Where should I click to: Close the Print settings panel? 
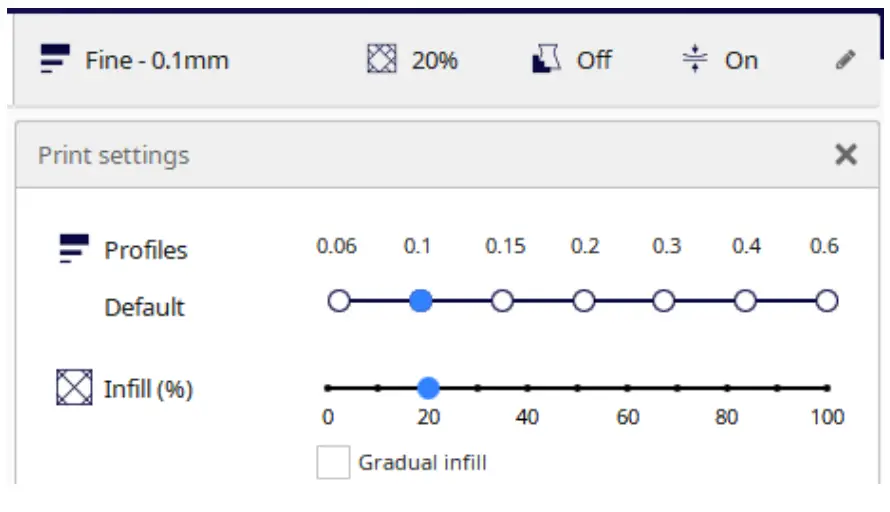click(x=846, y=155)
